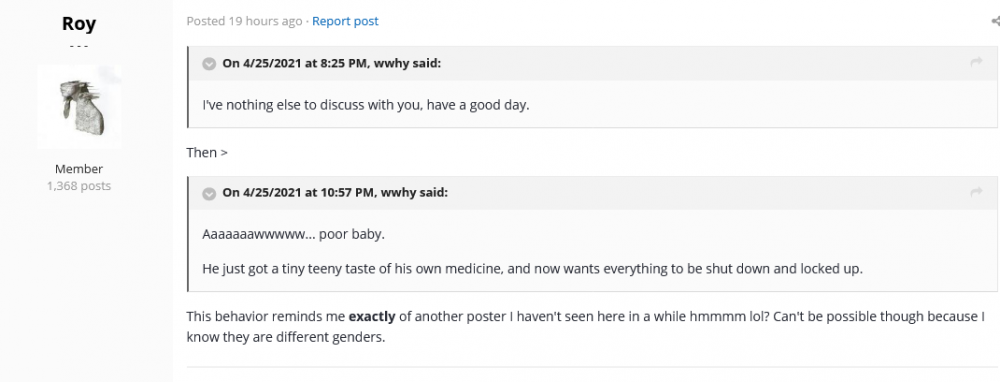Click the Report post link

pyautogui.click(x=345, y=21)
